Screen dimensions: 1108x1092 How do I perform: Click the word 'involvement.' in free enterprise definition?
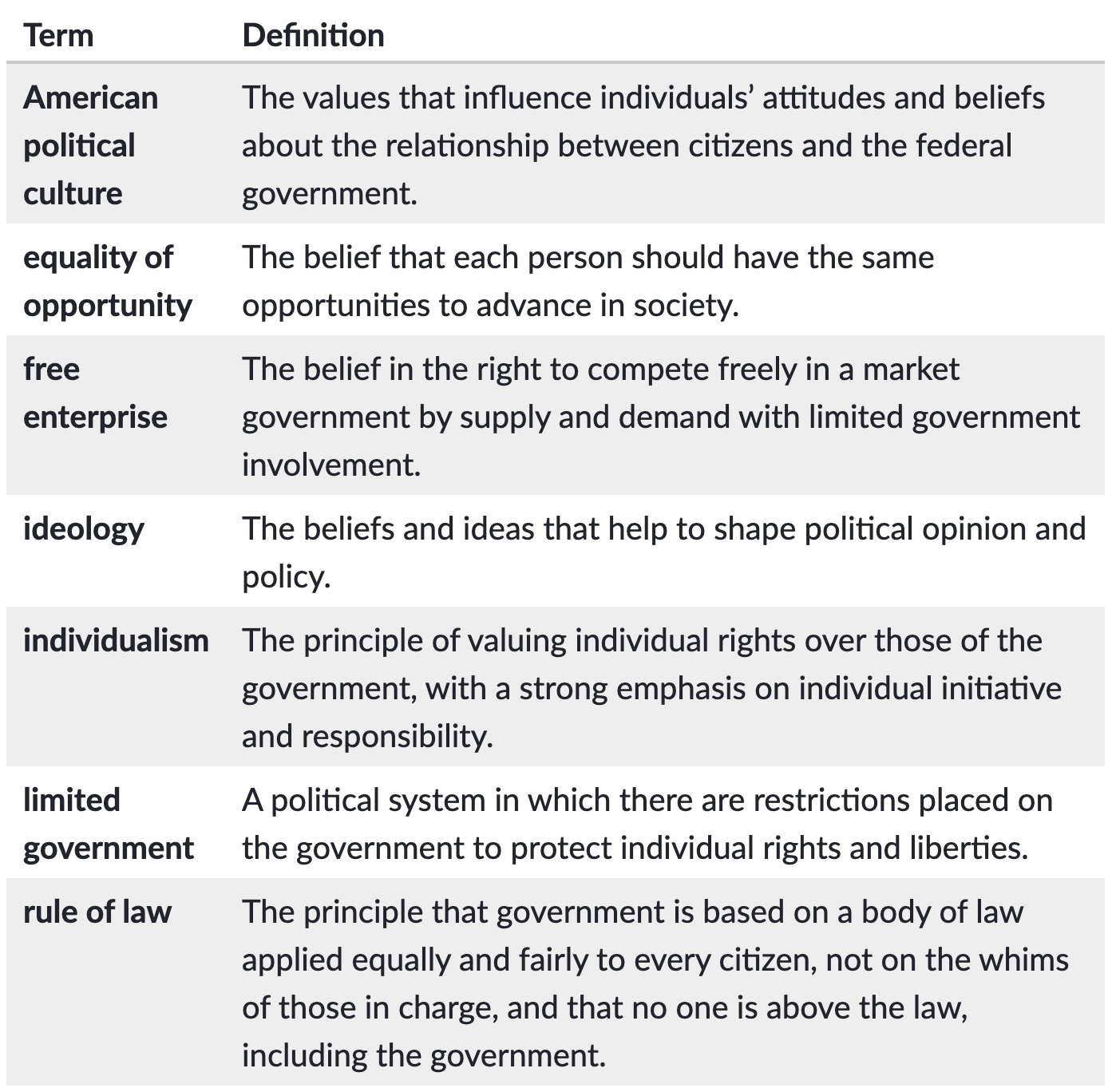330,465
